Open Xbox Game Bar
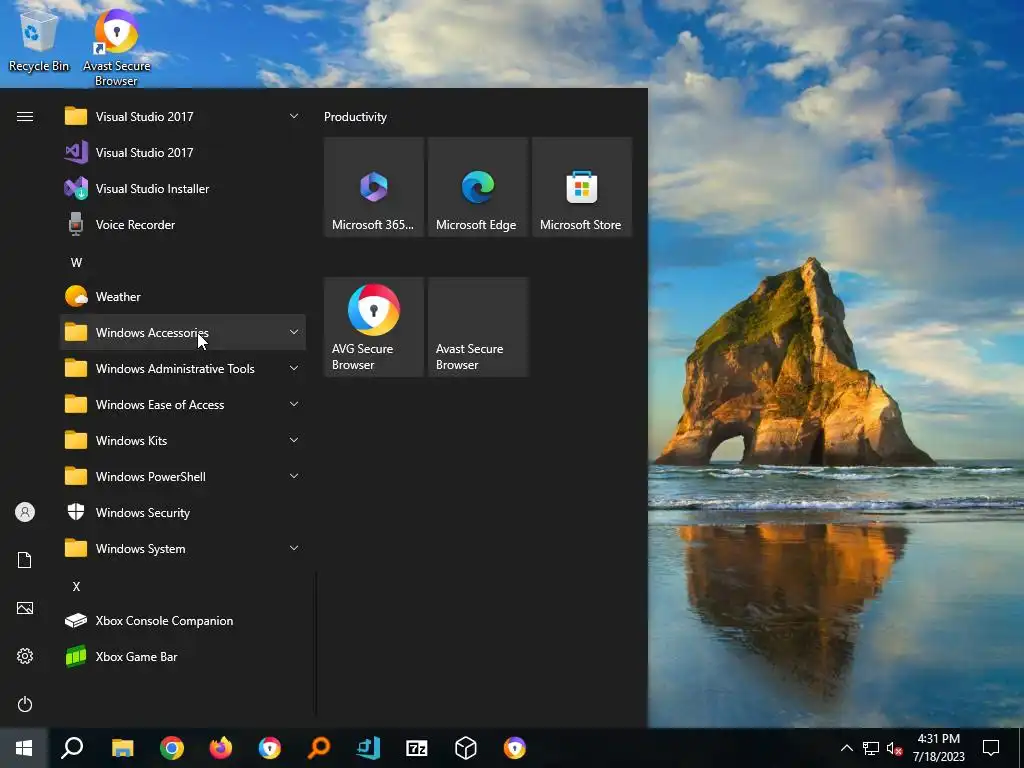This screenshot has height=768, width=1024. pyautogui.click(x=183, y=656)
